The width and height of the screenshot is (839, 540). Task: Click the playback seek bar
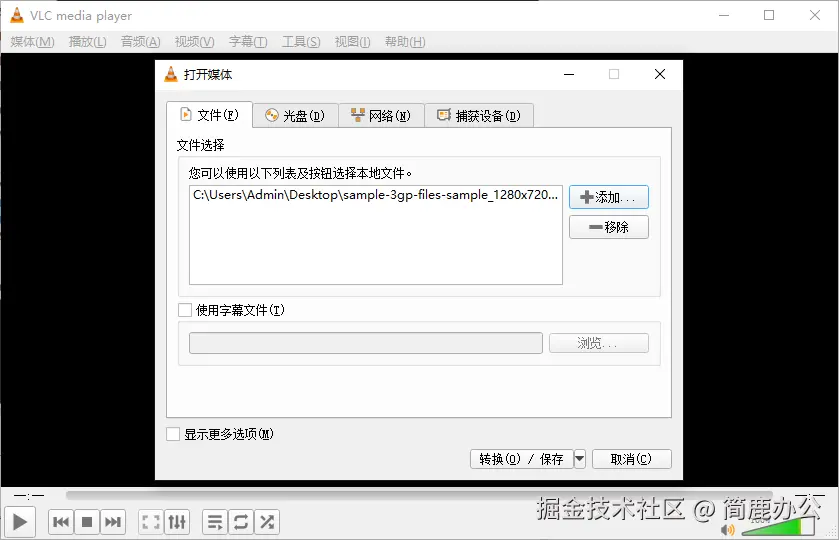[x=419, y=495]
